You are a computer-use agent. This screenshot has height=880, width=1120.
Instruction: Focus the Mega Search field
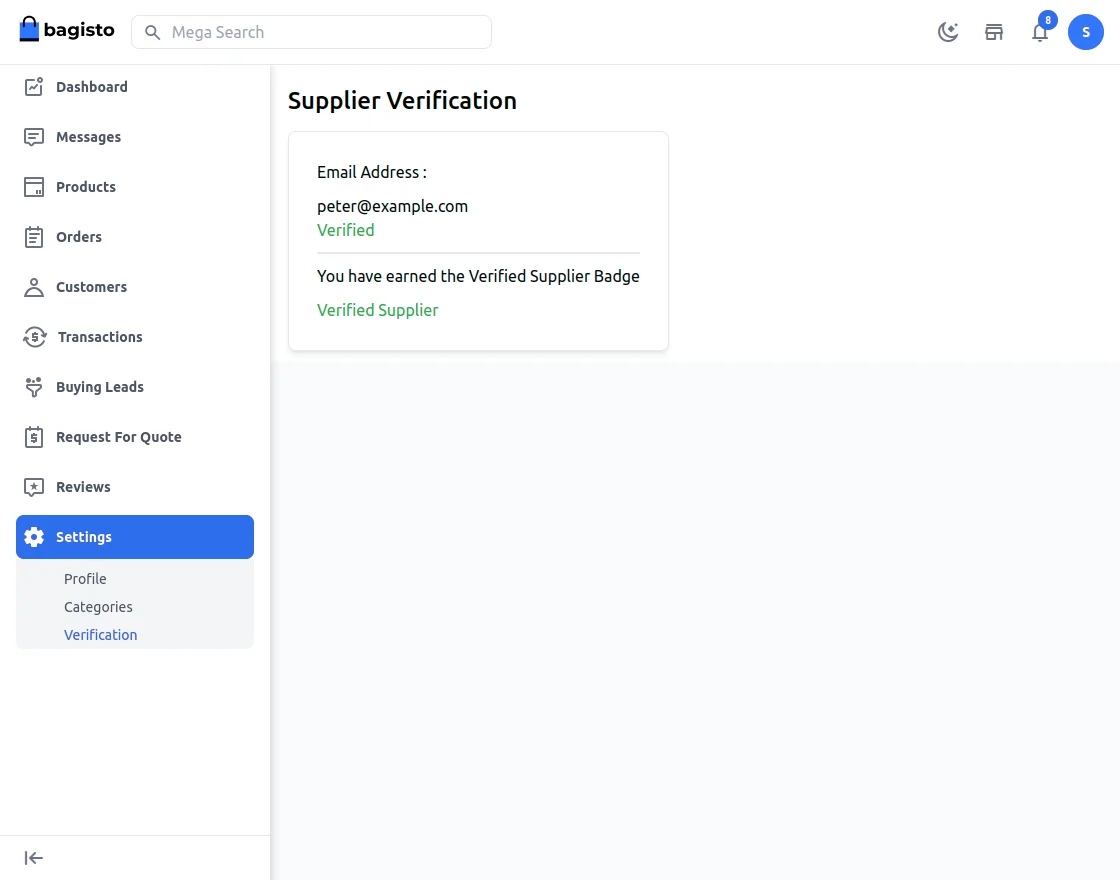pyautogui.click(x=320, y=32)
